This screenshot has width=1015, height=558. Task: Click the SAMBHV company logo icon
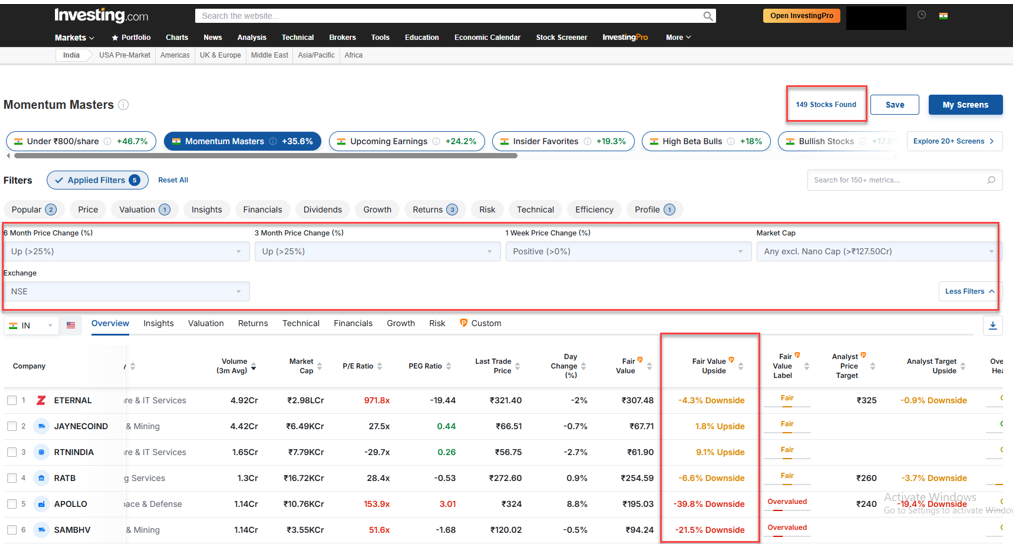[x=41, y=530]
